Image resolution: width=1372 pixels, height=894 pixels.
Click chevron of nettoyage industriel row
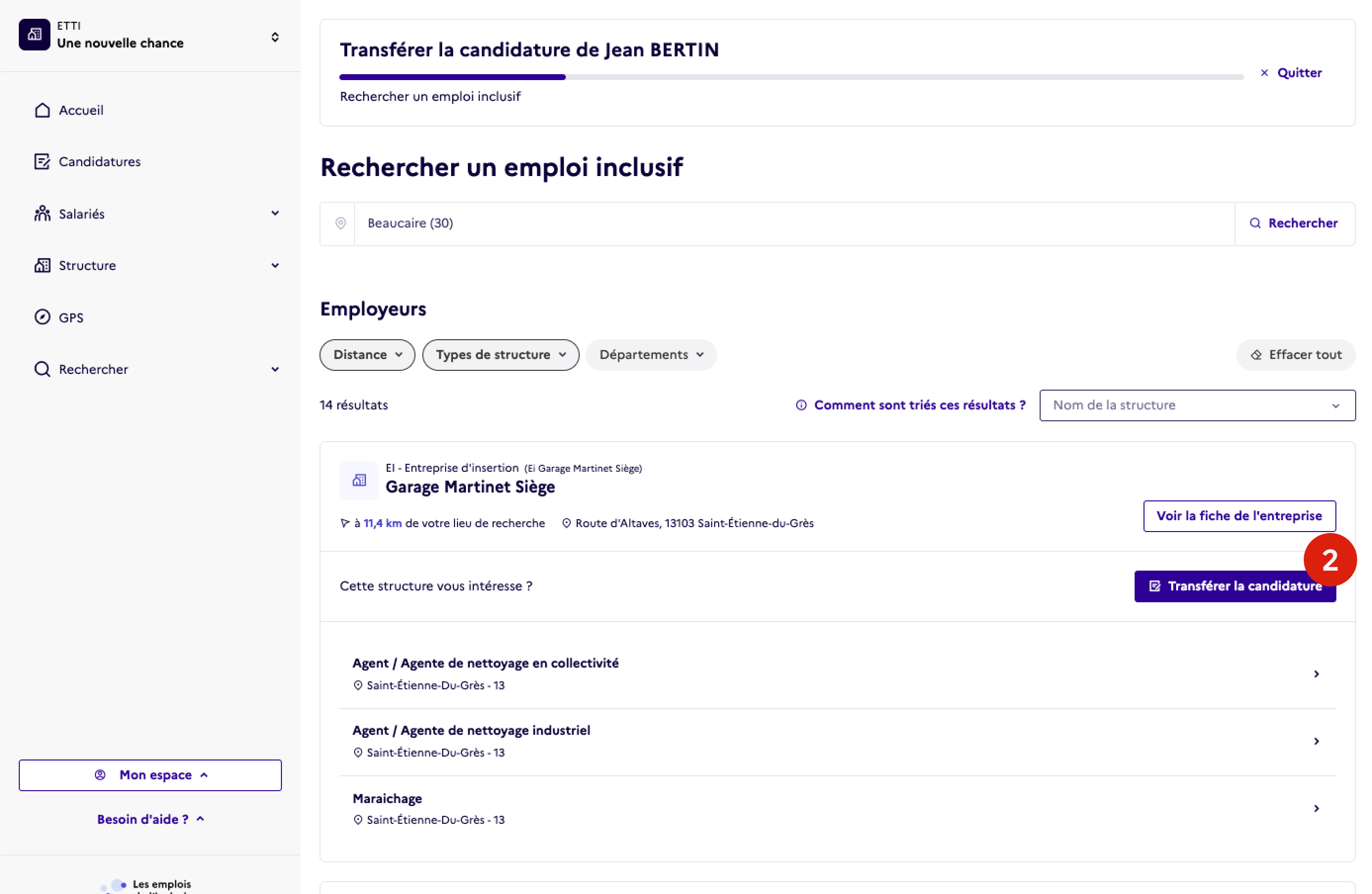(1317, 741)
